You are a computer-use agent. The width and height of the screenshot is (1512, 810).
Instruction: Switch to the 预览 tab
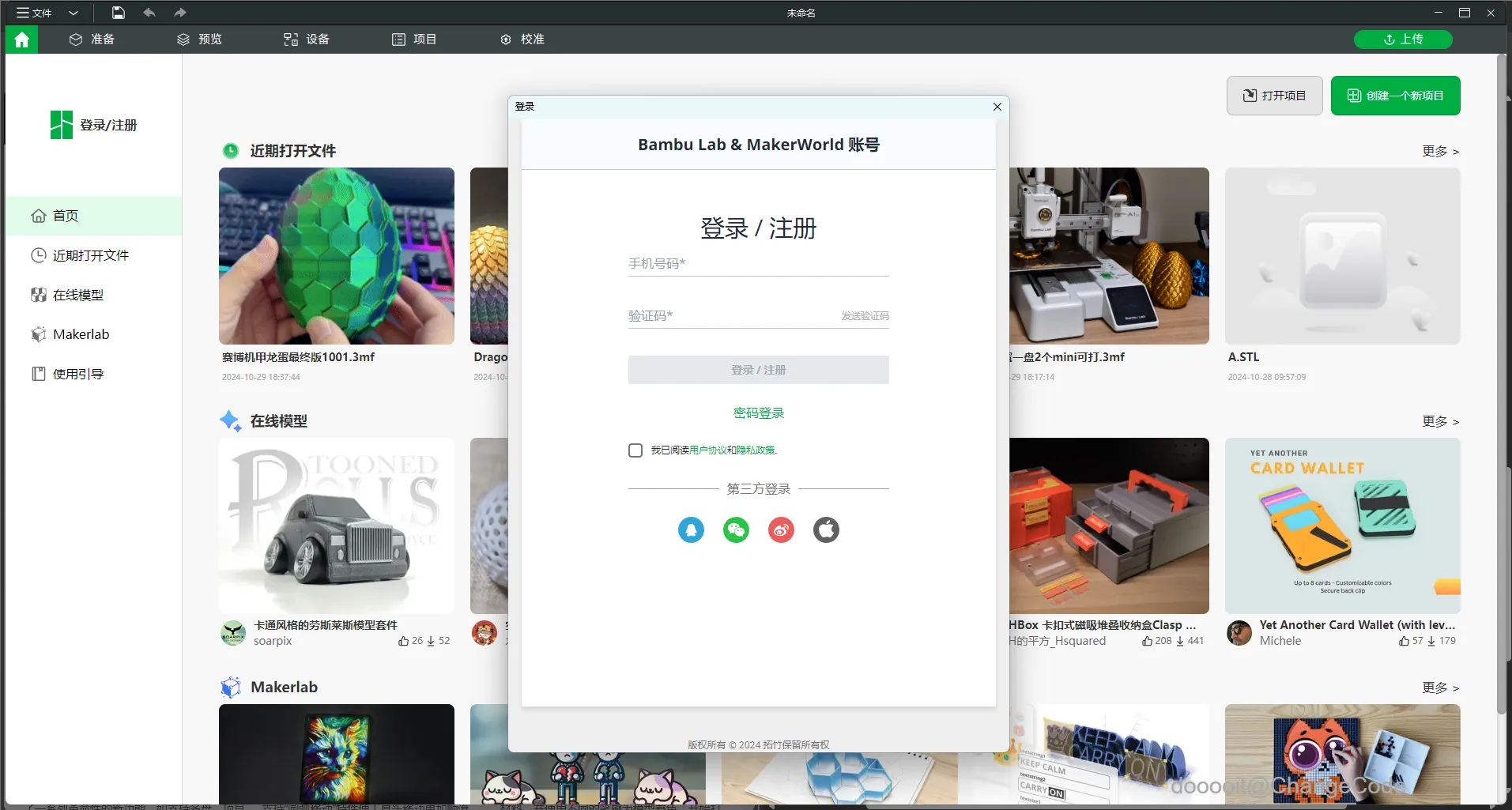pyautogui.click(x=200, y=39)
